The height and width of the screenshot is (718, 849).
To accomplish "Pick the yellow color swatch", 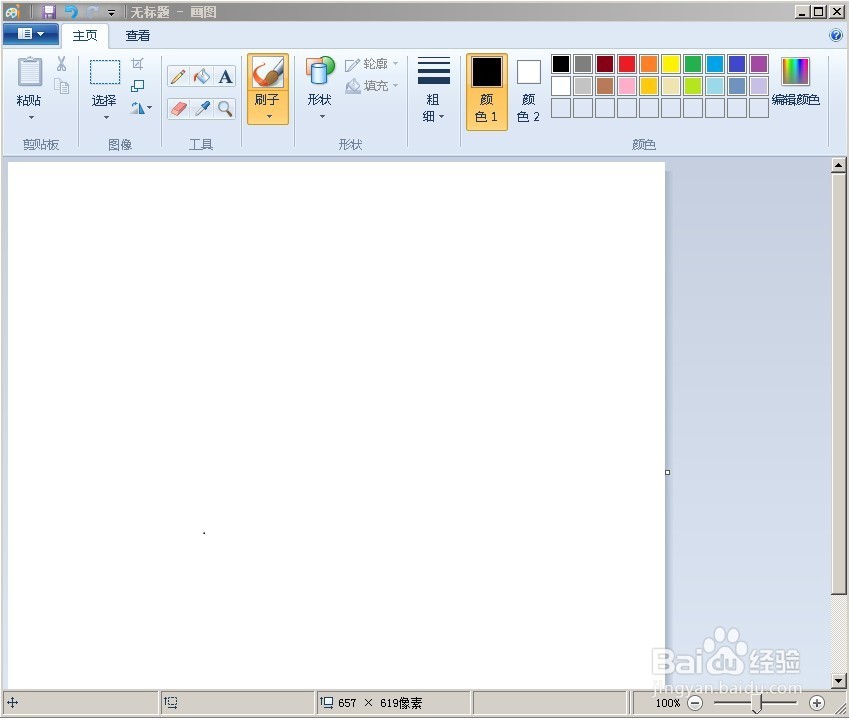I will point(670,64).
